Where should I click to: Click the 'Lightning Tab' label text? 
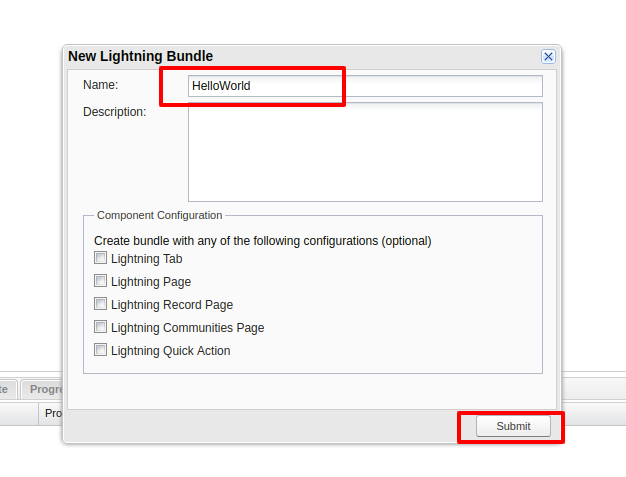pos(147,259)
